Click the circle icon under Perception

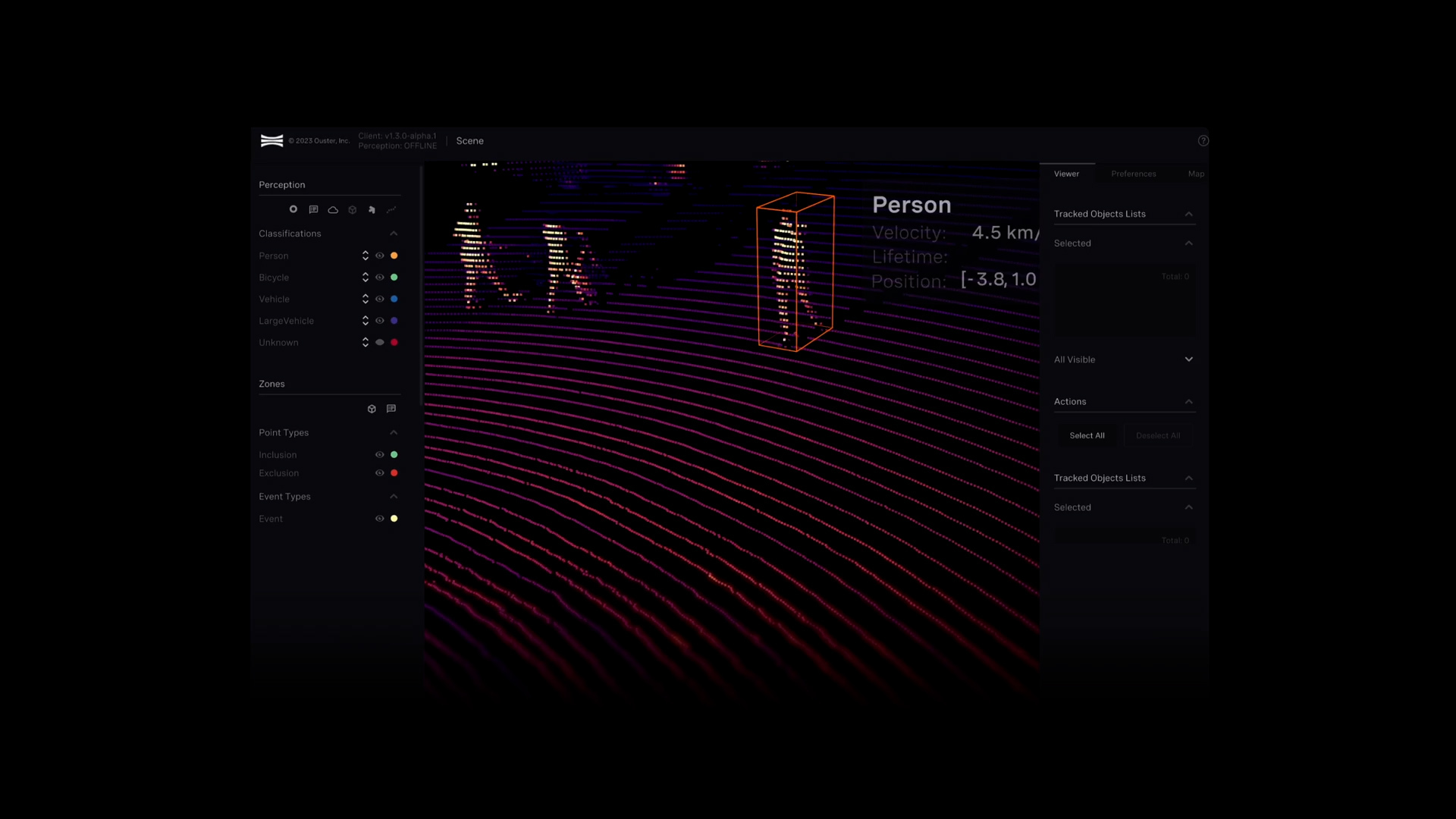point(293,209)
